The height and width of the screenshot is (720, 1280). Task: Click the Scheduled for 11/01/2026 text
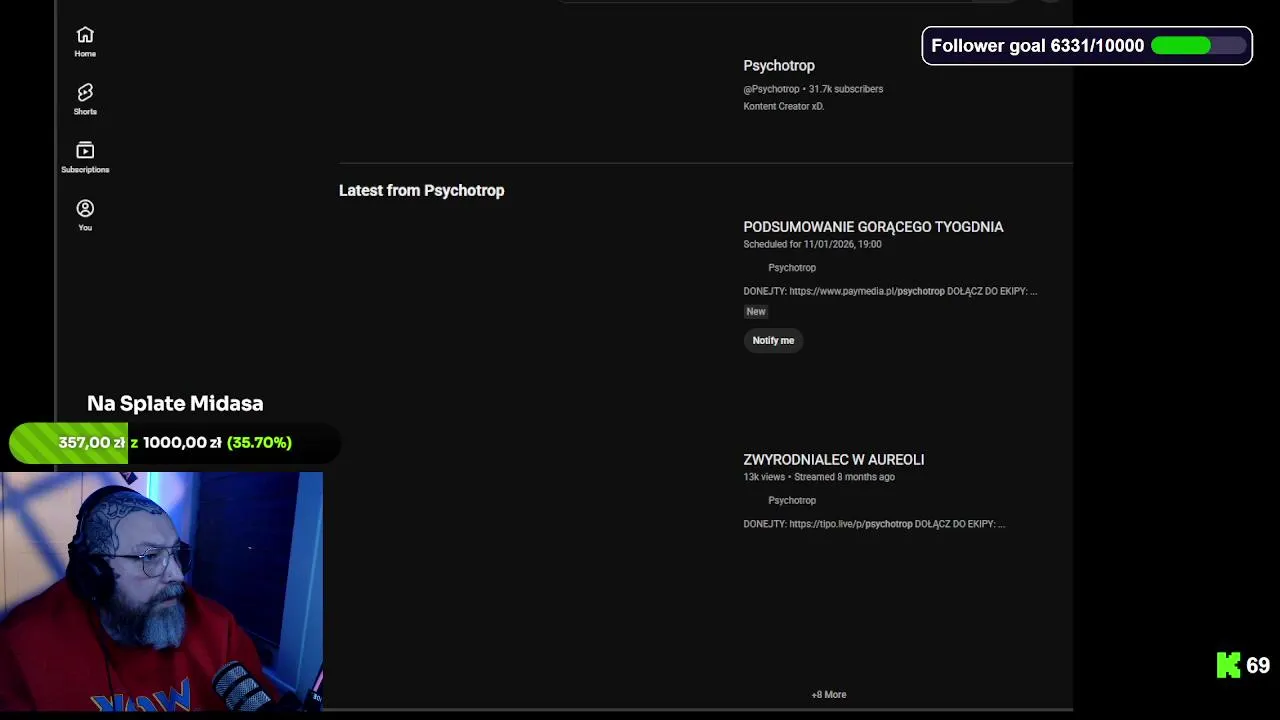point(812,244)
